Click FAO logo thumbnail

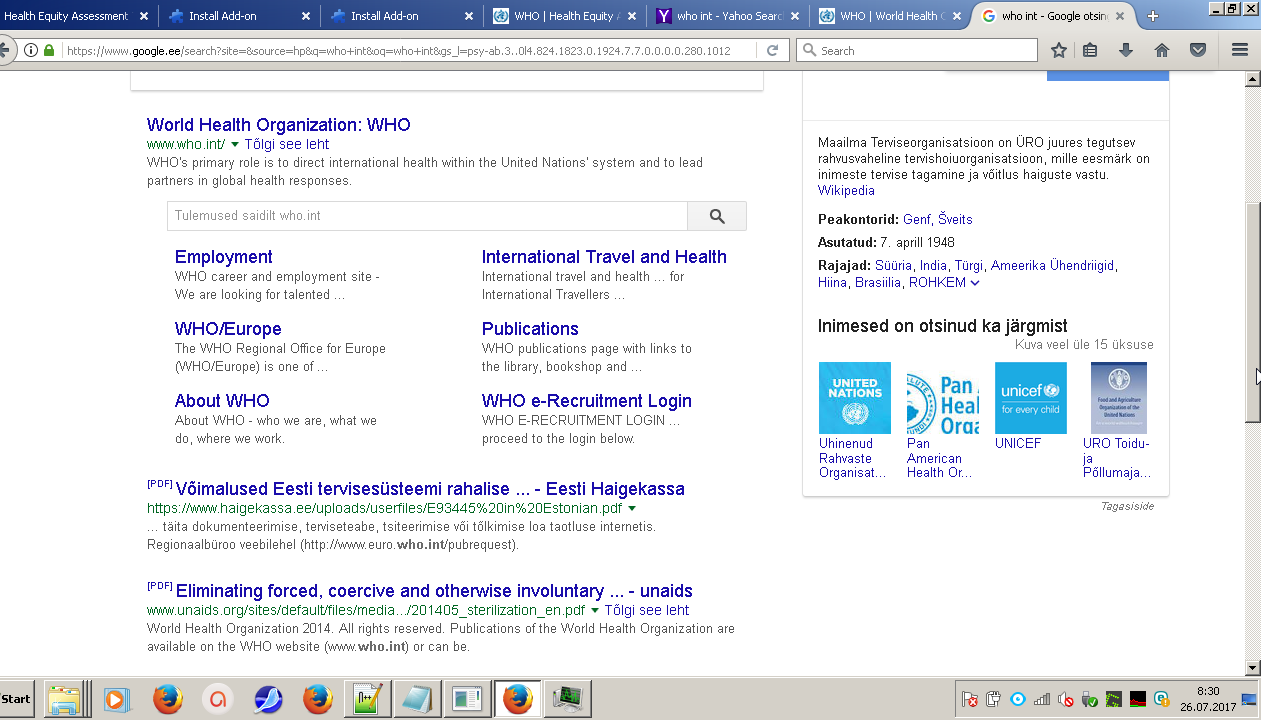(x=1119, y=398)
